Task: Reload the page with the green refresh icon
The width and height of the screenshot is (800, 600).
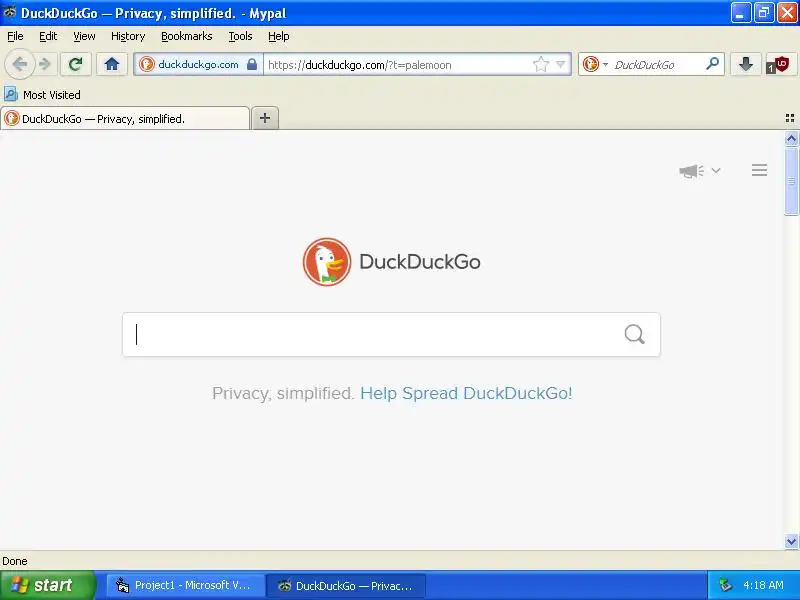Action: coord(76,64)
